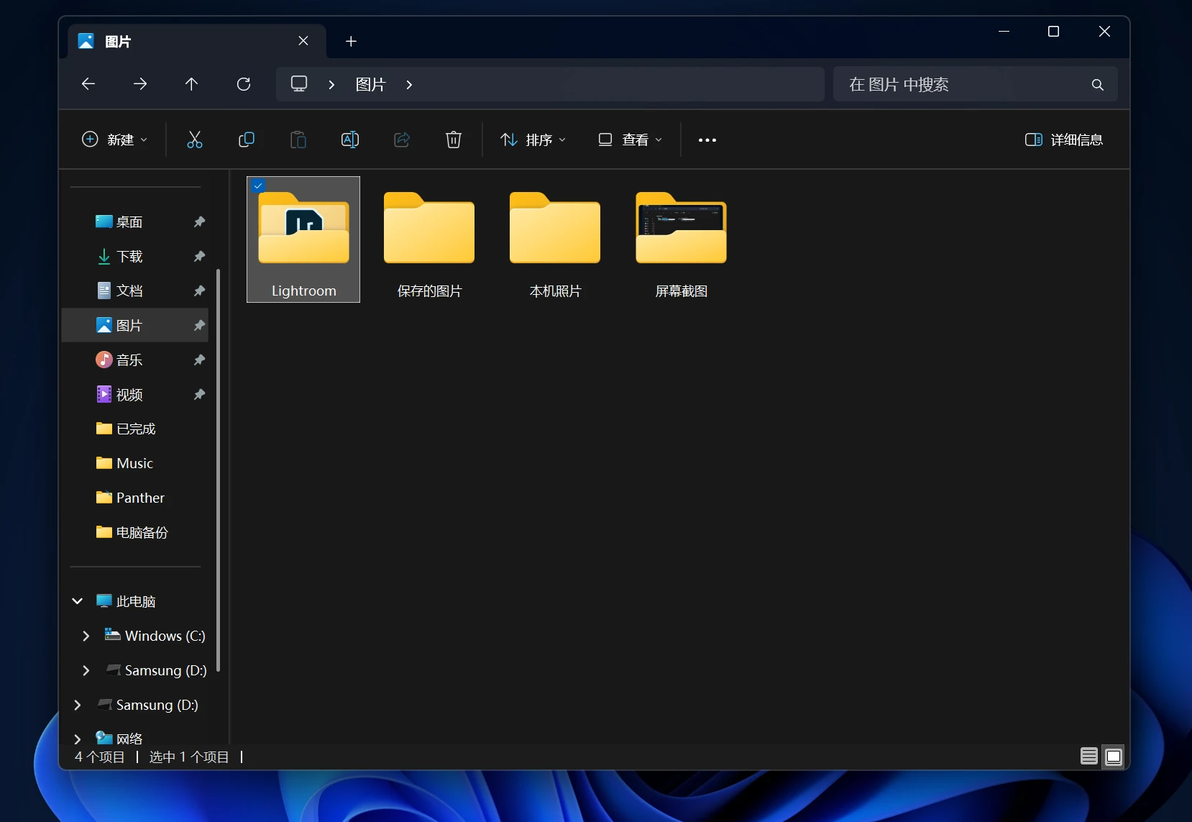Go up one folder level
This screenshot has height=822, width=1192.
(192, 84)
